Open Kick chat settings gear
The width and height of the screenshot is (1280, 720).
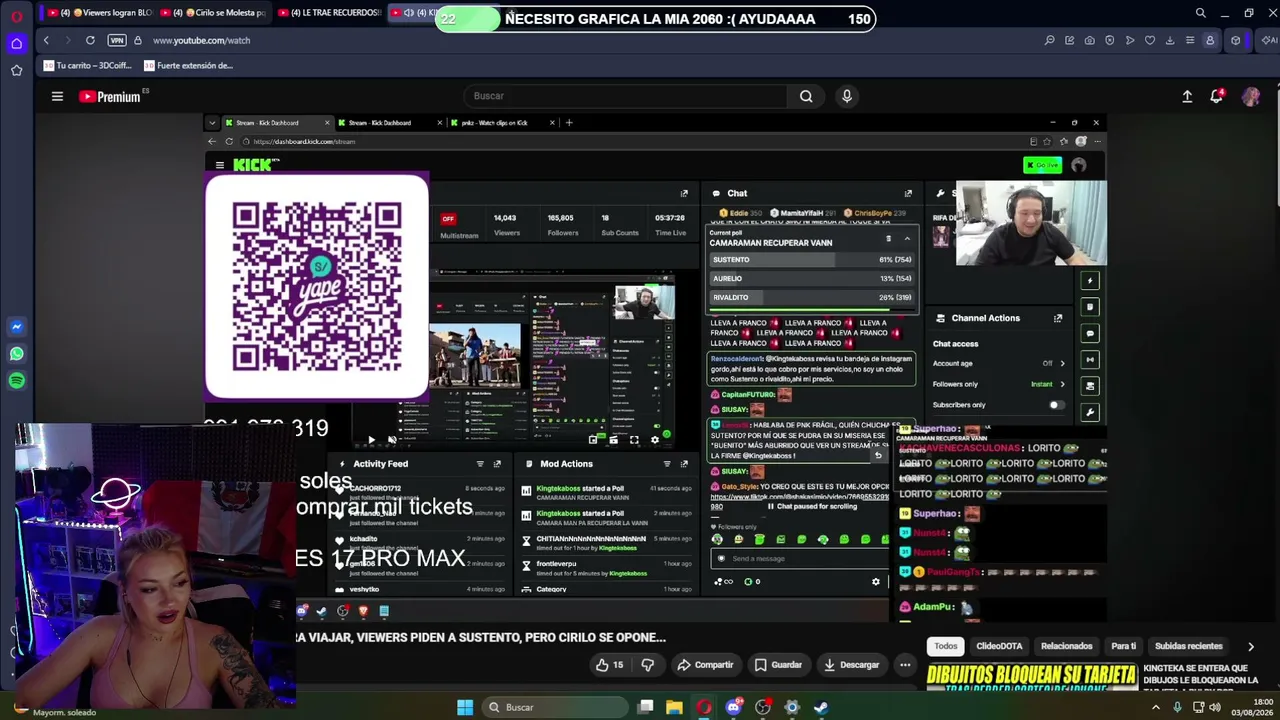click(x=876, y=582)
